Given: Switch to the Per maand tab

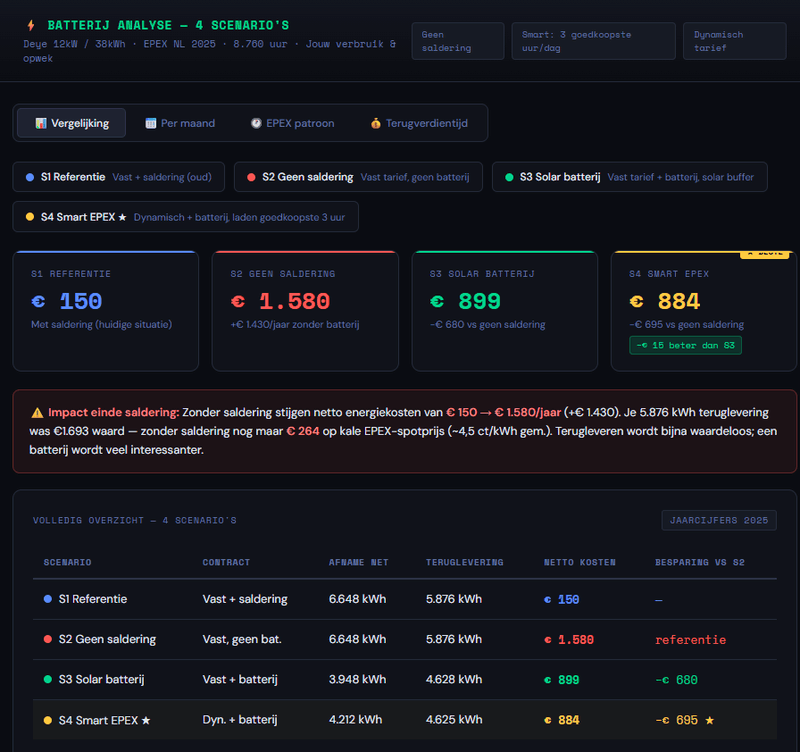Looking at the screenshot, I should tap(180, 123).
